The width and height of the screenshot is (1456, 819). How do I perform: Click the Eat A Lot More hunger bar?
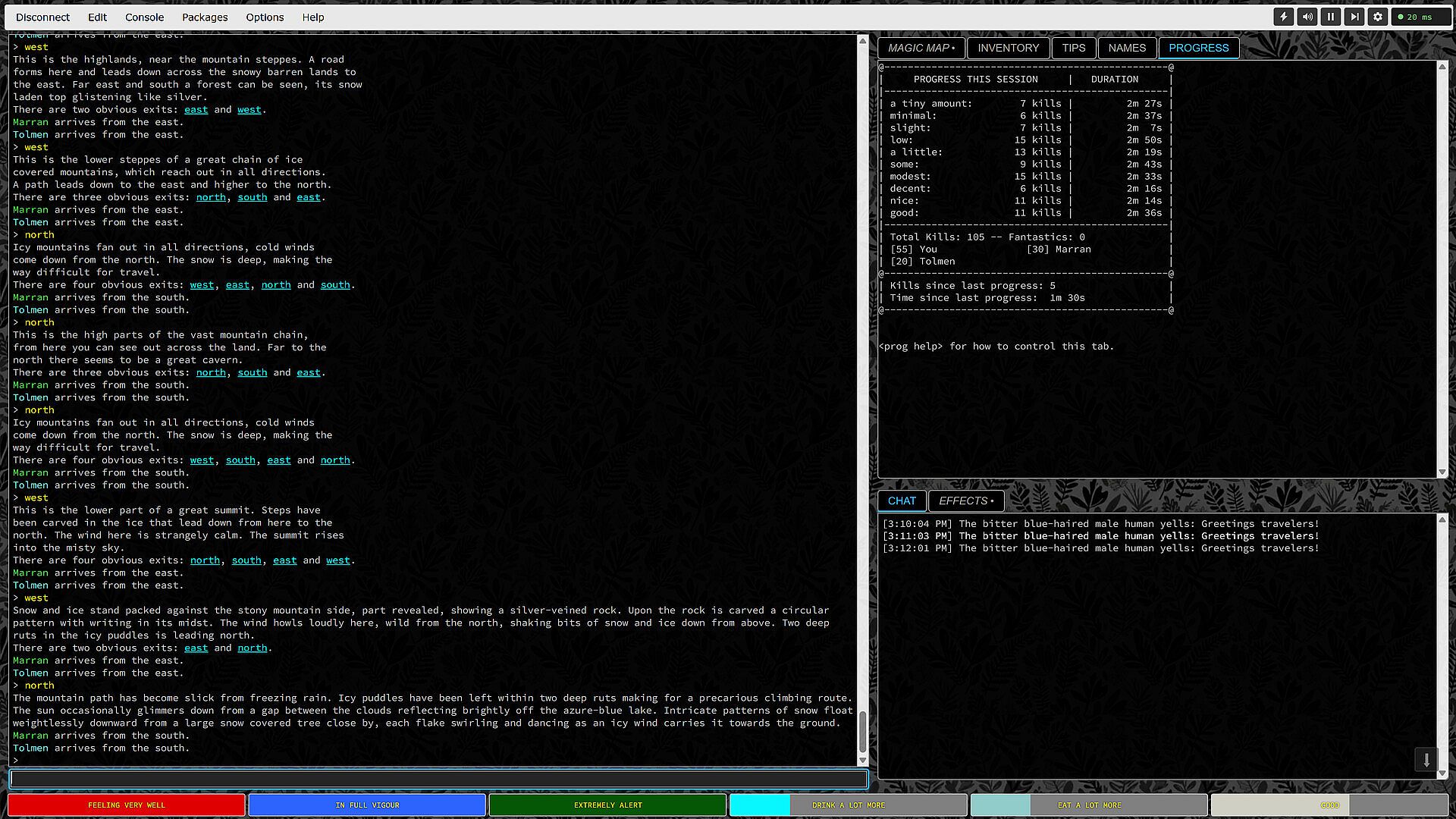[1089, 805]
